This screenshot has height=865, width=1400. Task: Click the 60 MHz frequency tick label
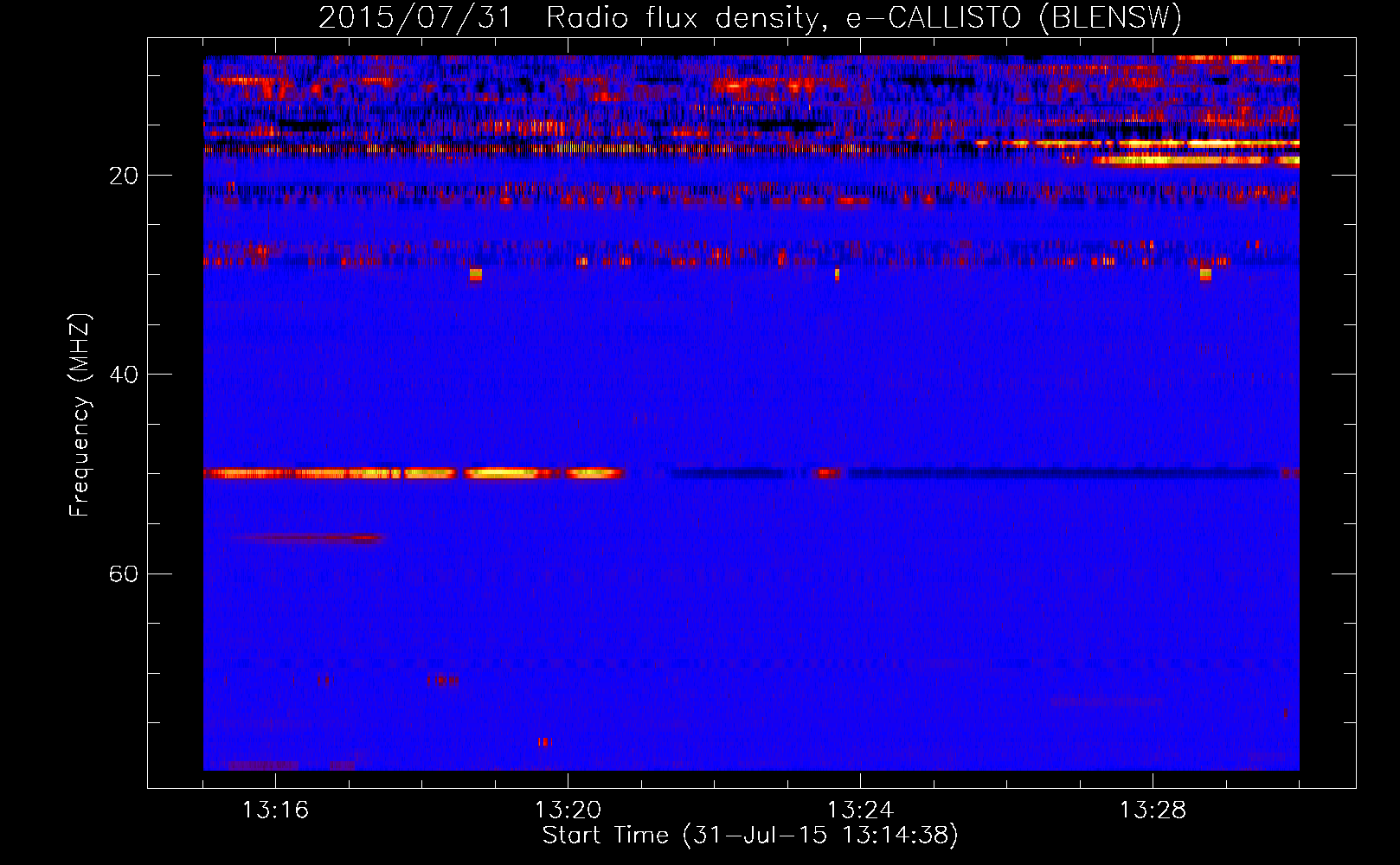[124, 573]
